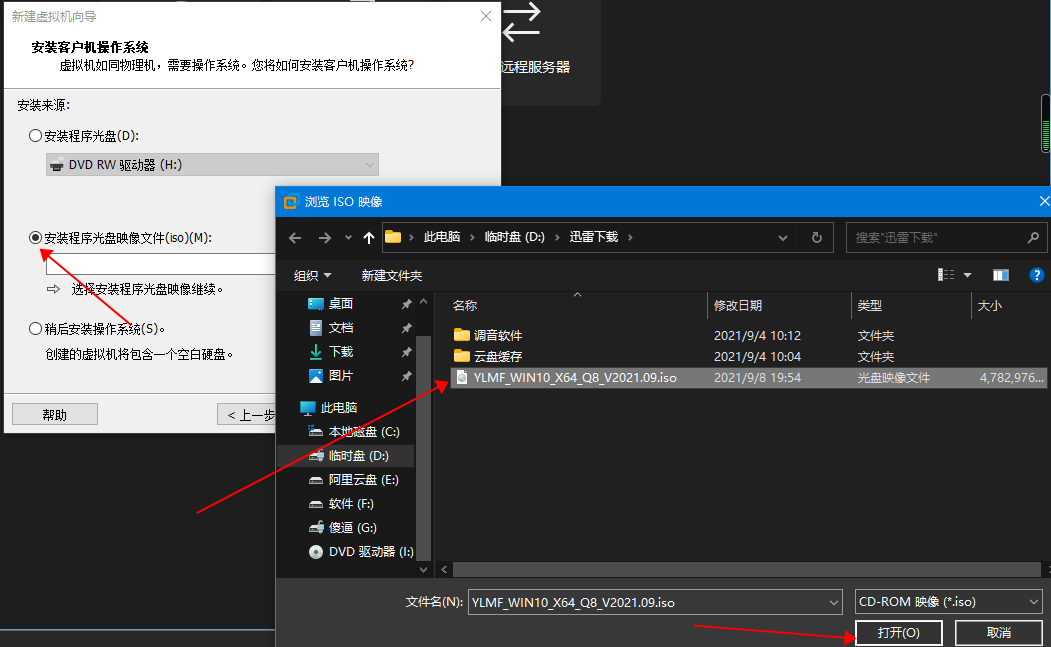This screenshot has height=647, width=1051.
Task: Open 图片 in the navigation pane
Action: tap(341, 376)
